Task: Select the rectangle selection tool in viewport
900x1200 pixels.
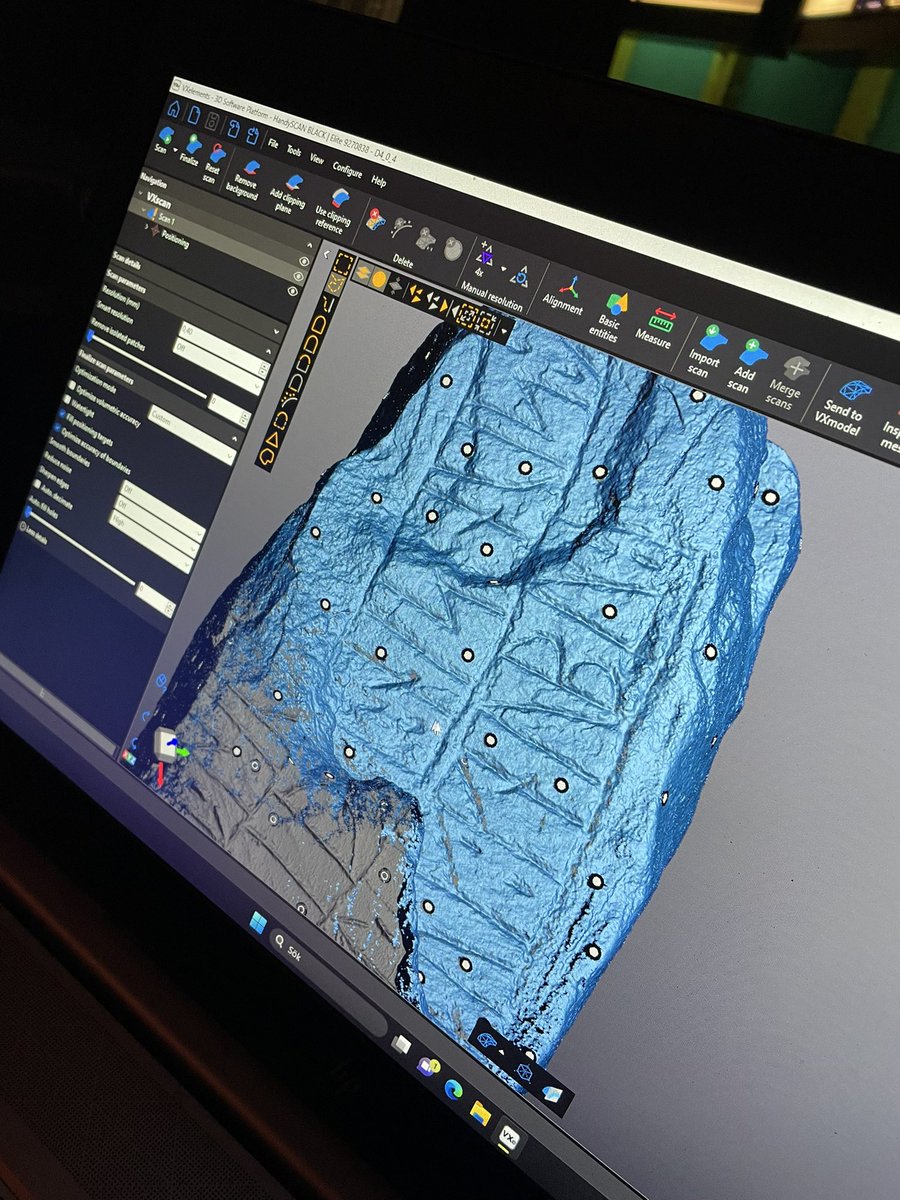Action: [x=344, y=263]
